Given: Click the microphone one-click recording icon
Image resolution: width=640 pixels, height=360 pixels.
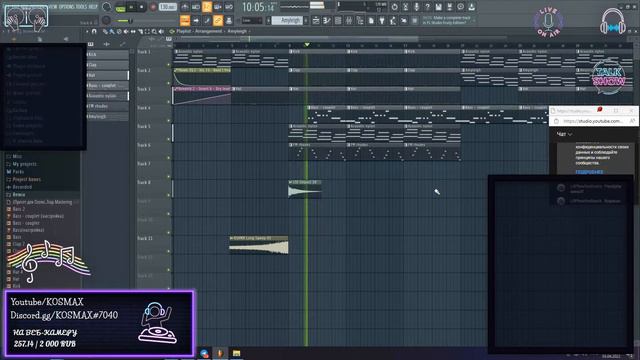Looking at the screenshot, I should (x=416, y=7).
